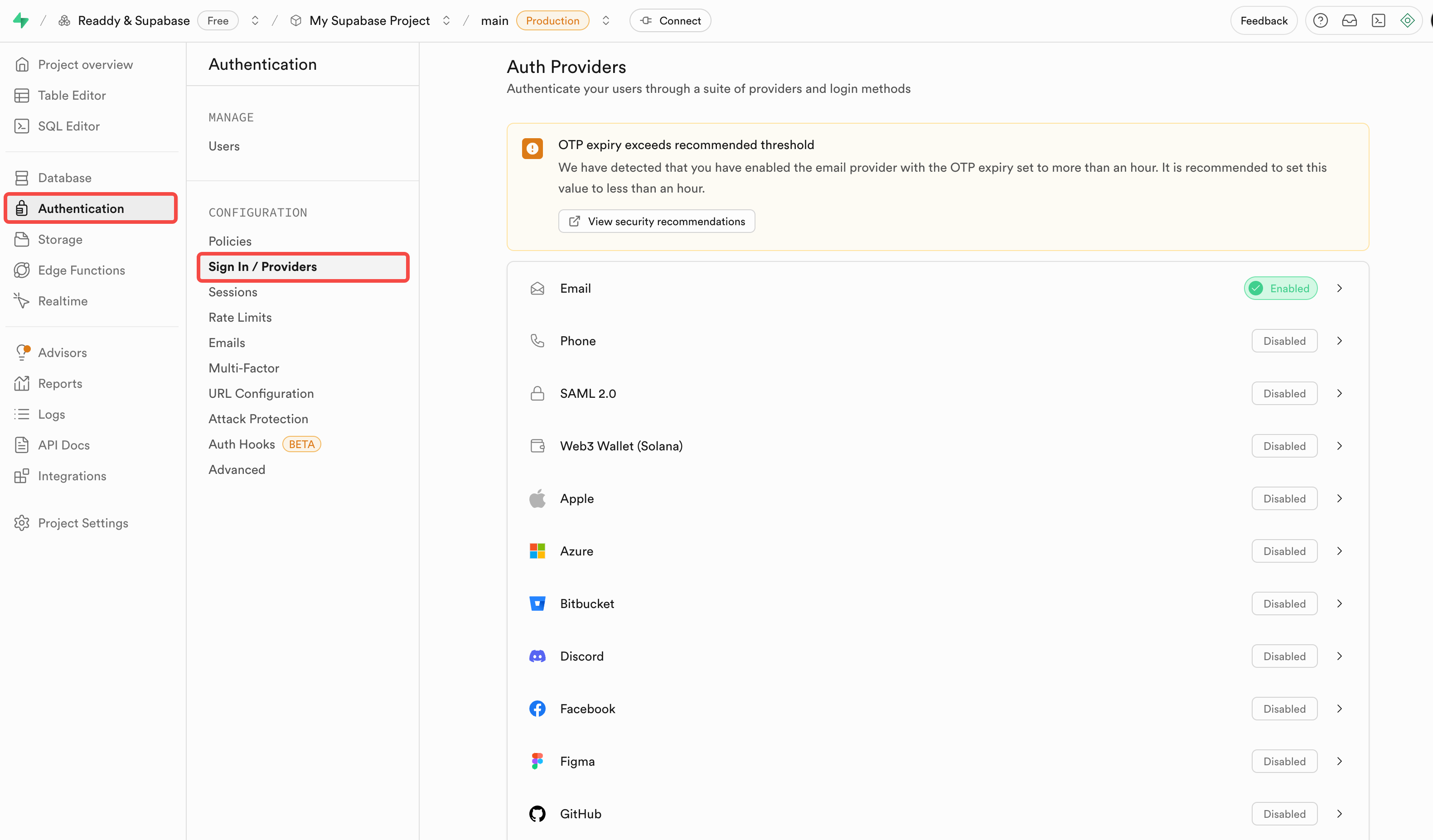1433x840 pixels.
Task: Click the green diamond assistant icon
Action: 1407,20
